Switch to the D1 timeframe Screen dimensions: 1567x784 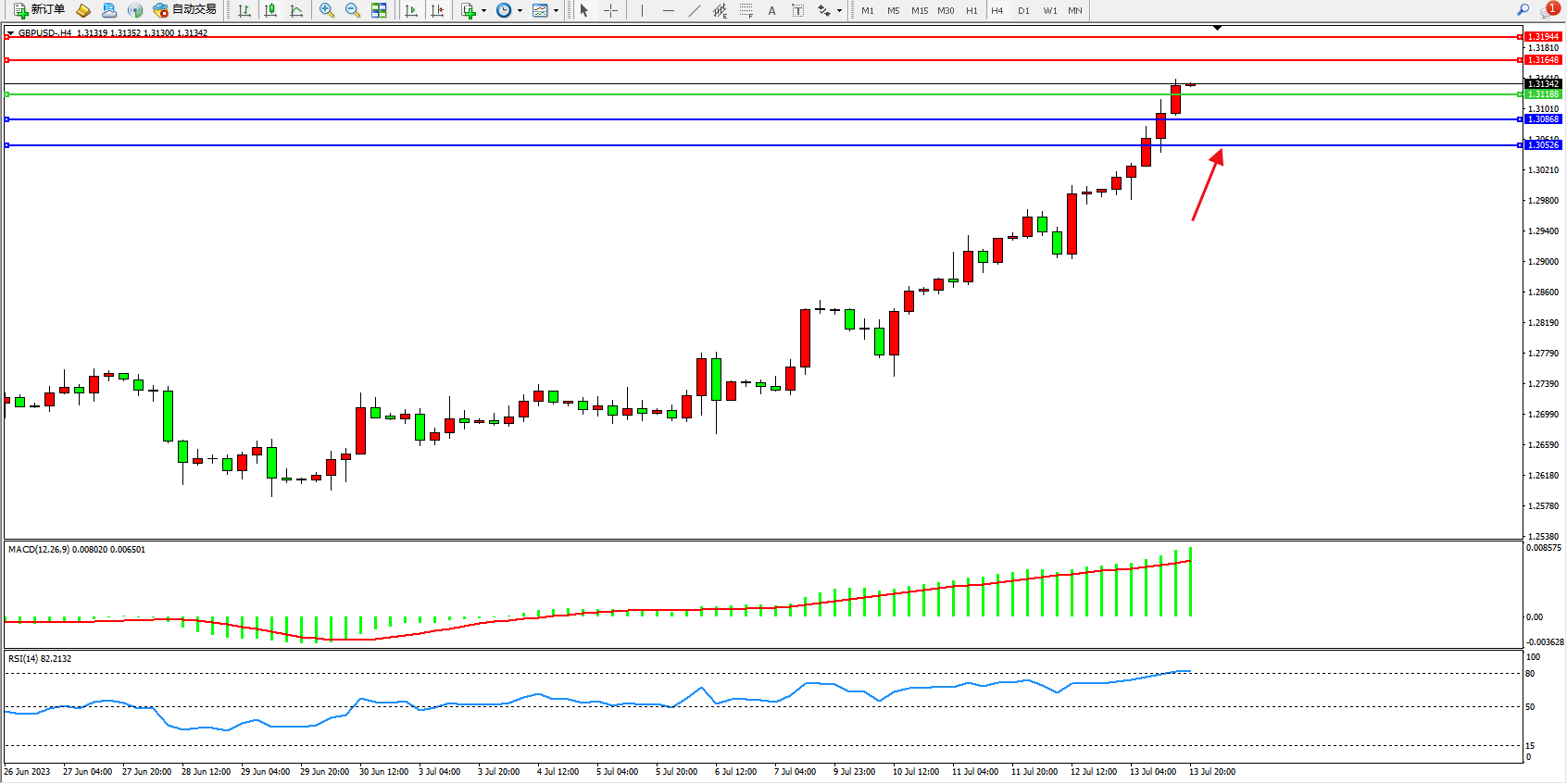click(x=1023, y=10)
